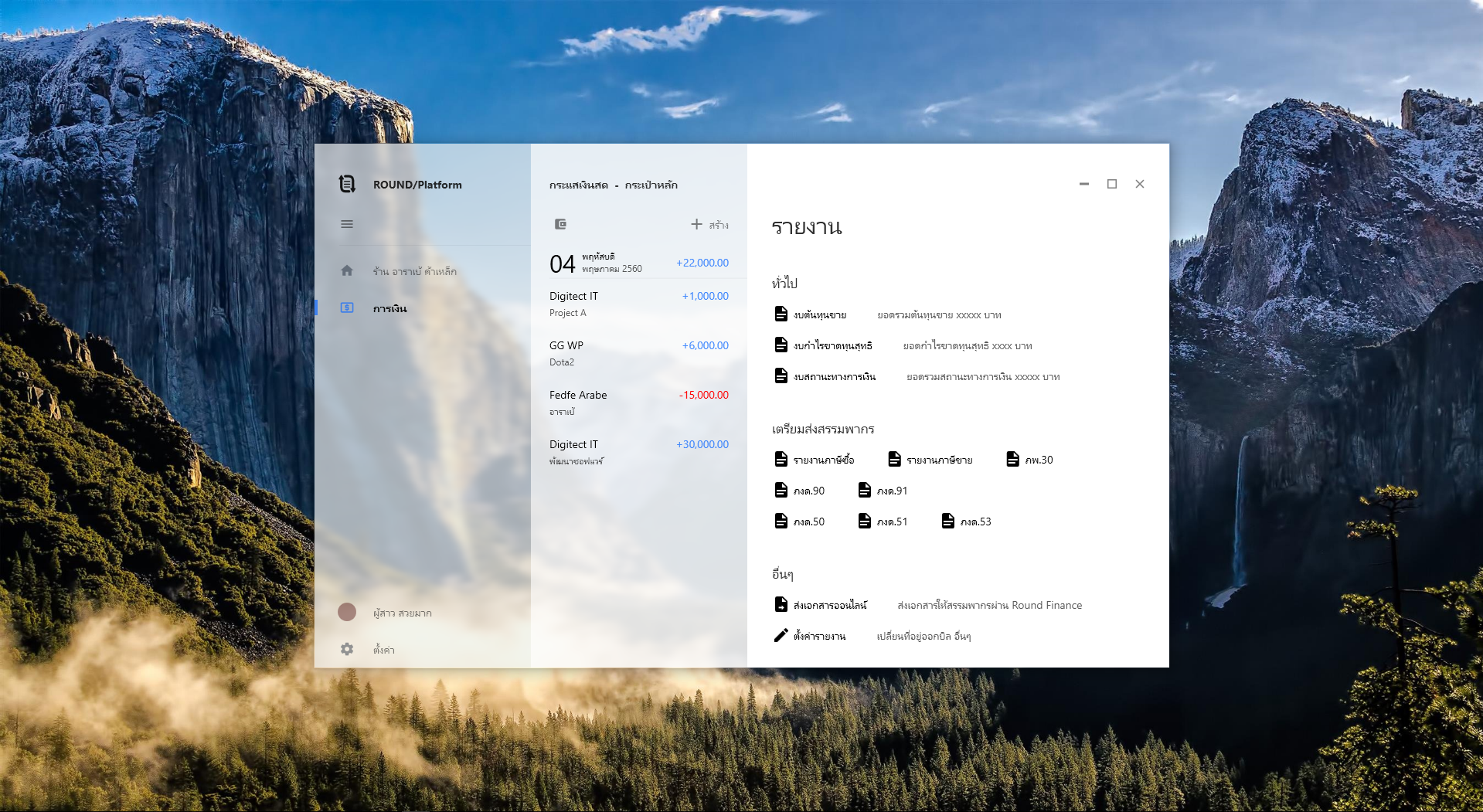Viewport: 1483px width, 812px height.
Task: Open the Fedfe Arabe -15,000.00 entry
Action: pos(639,403)
